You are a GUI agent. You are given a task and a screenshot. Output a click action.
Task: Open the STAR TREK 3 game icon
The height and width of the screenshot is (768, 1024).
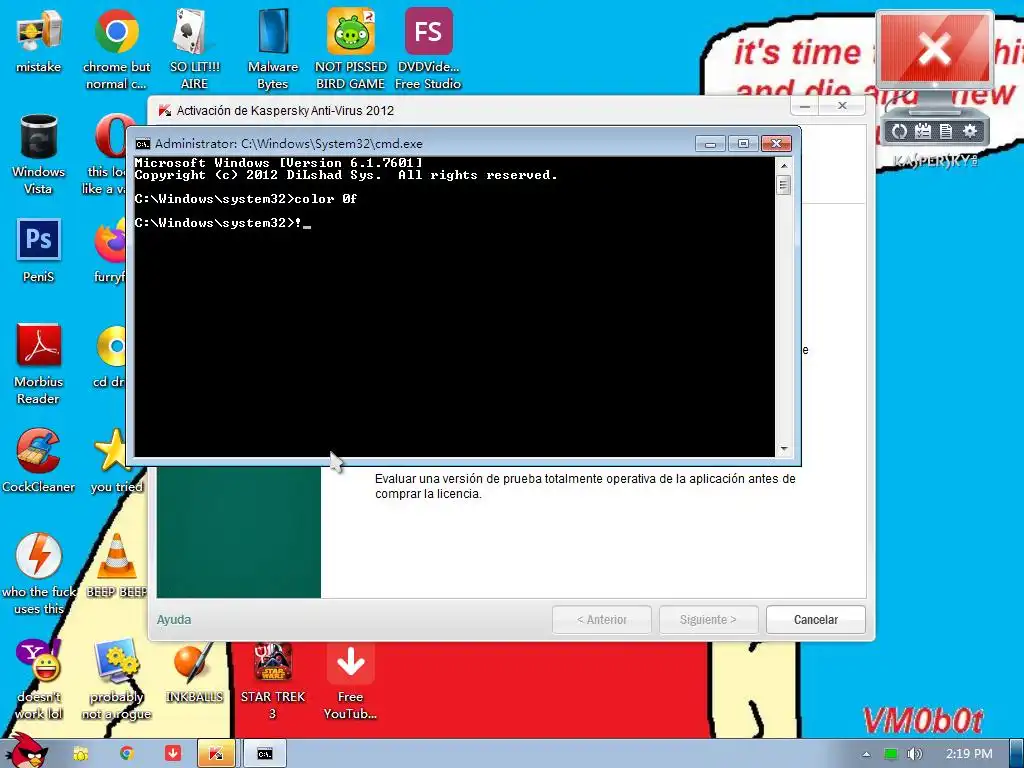pos(272,679)
